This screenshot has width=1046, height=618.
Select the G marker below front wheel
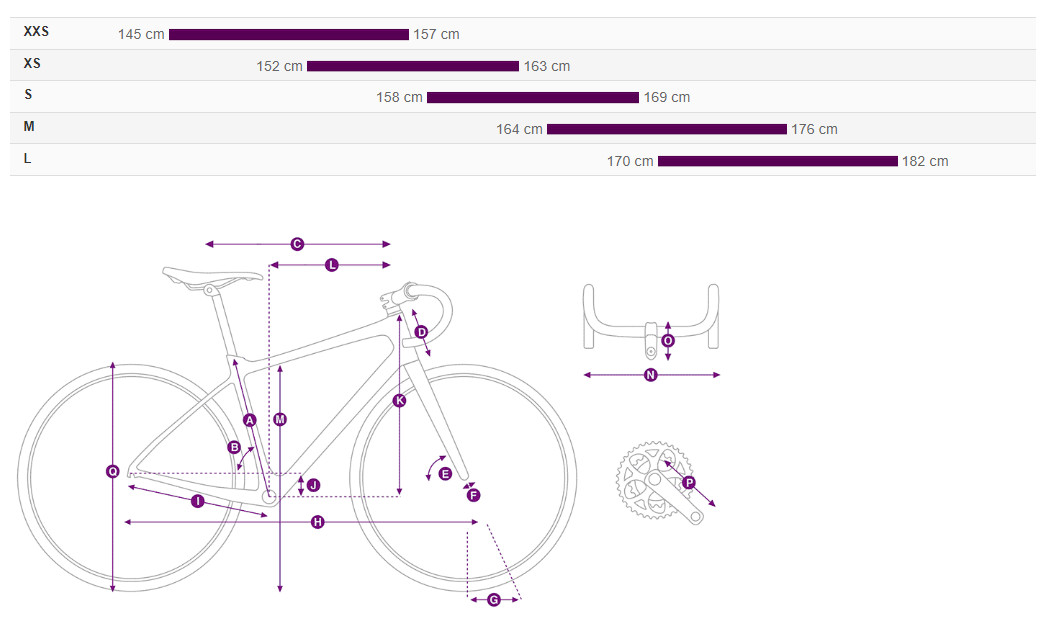click(494, 600)
